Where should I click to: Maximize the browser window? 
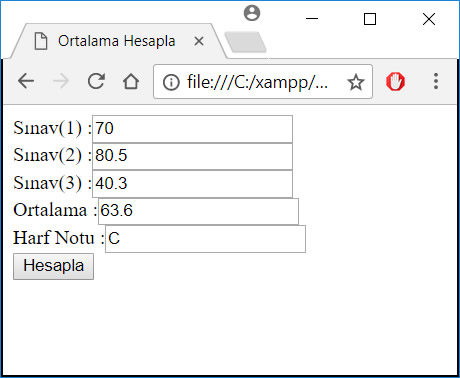pyautogui.click(x=370, y=19)
